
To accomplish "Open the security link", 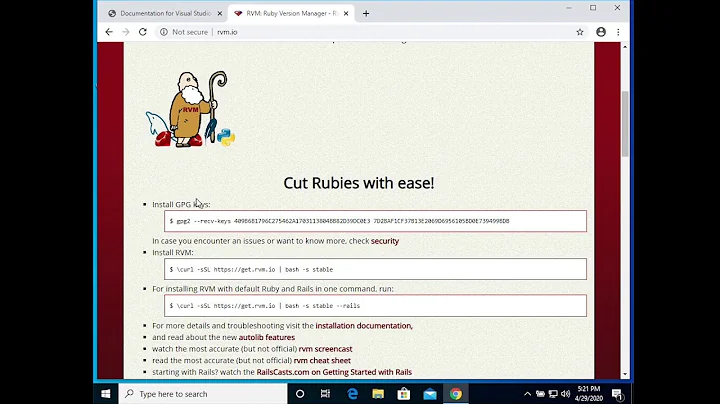I will click(x=385, y=241).
